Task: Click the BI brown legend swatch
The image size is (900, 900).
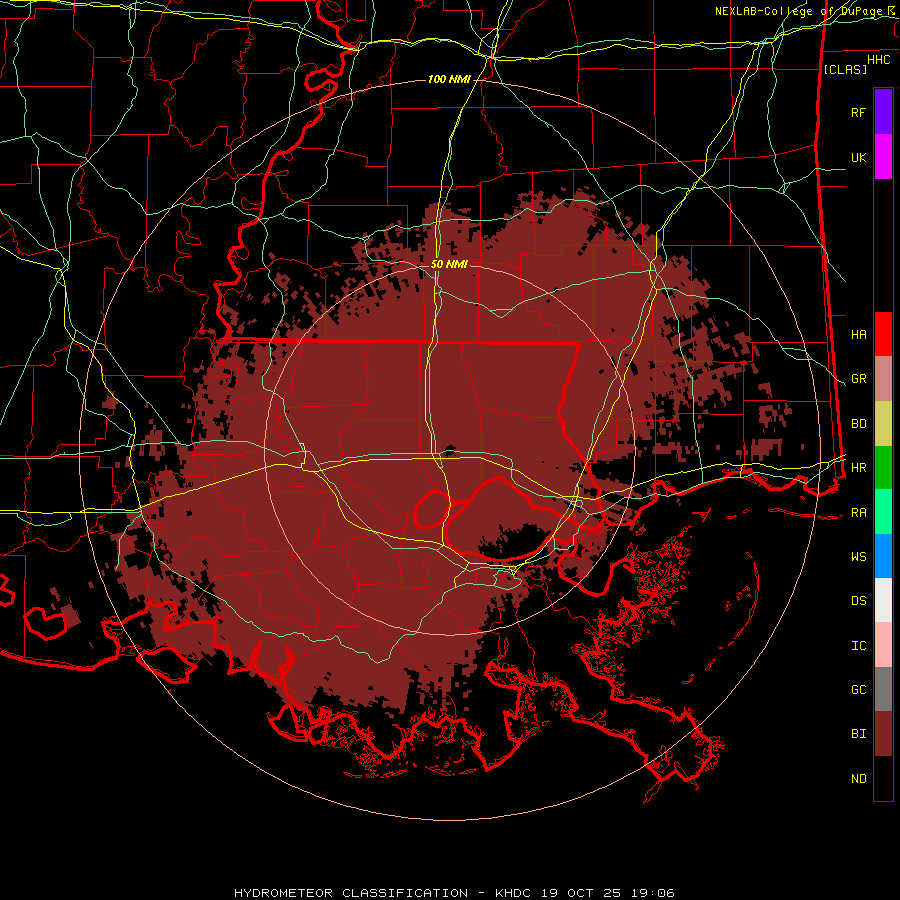Action: [883, 734]
